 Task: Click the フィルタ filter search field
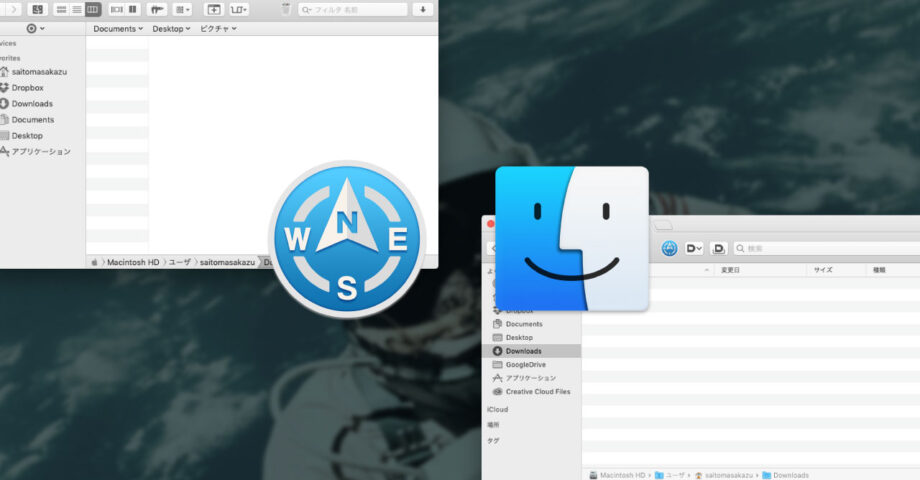coord(355,9)
